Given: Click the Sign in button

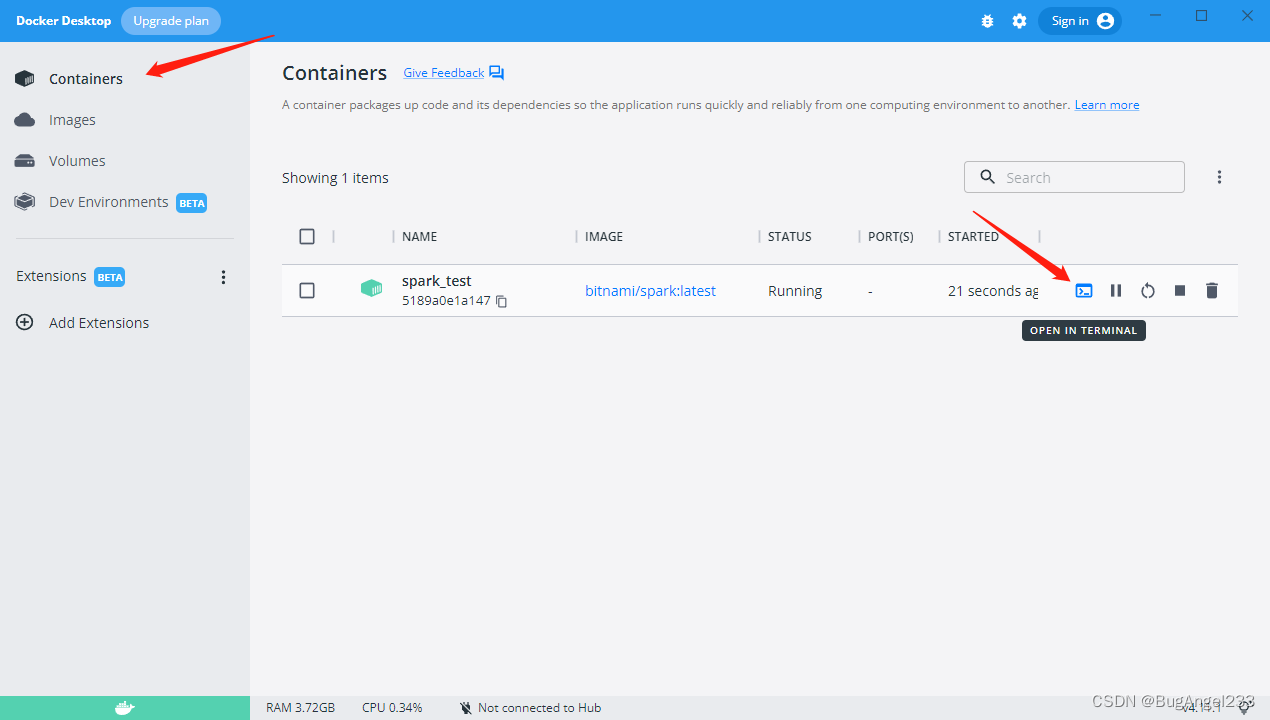Looking at the screenshot, I should pos(1080,20).
